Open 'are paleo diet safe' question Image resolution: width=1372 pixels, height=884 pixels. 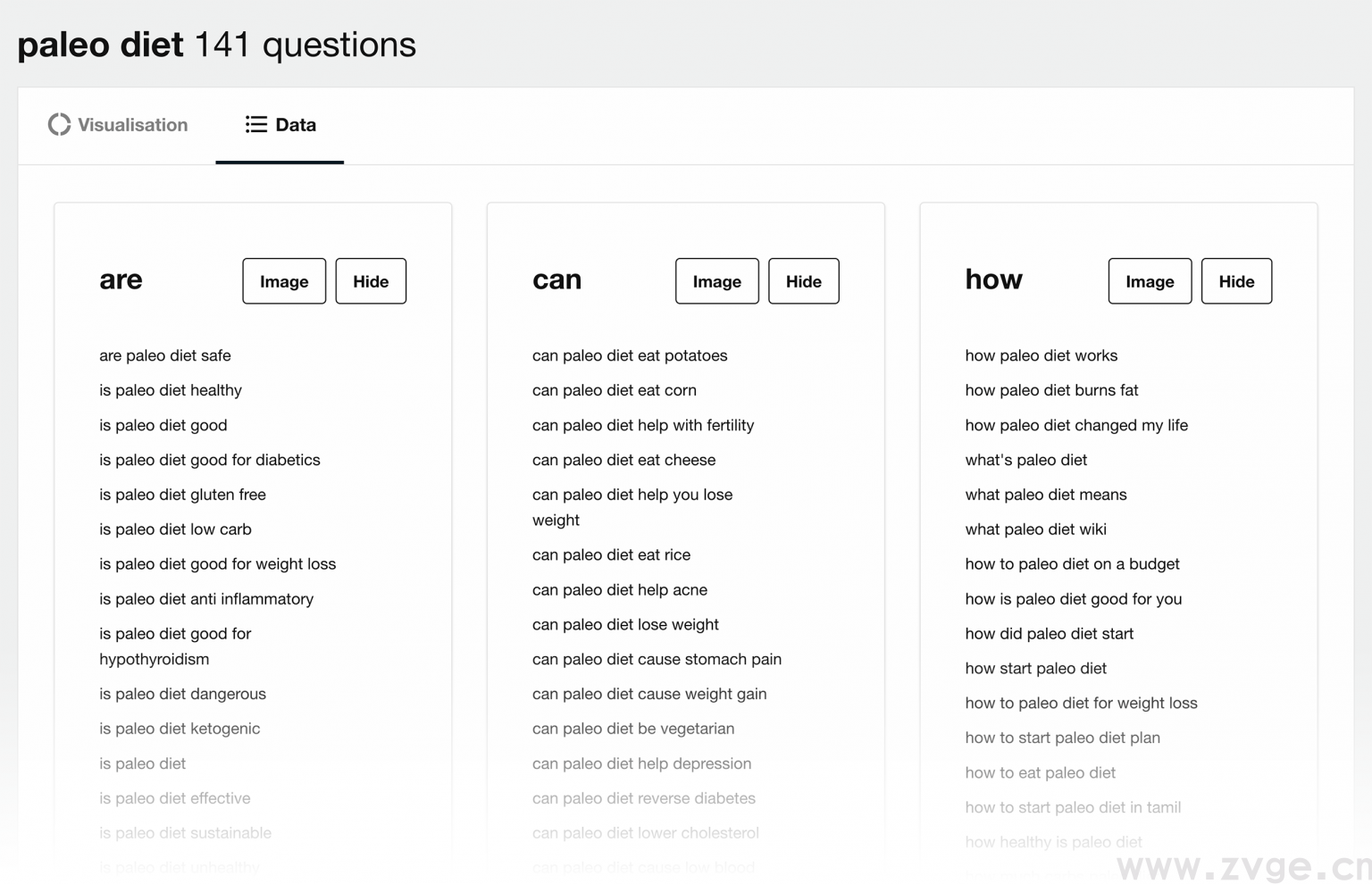point(165,355)
